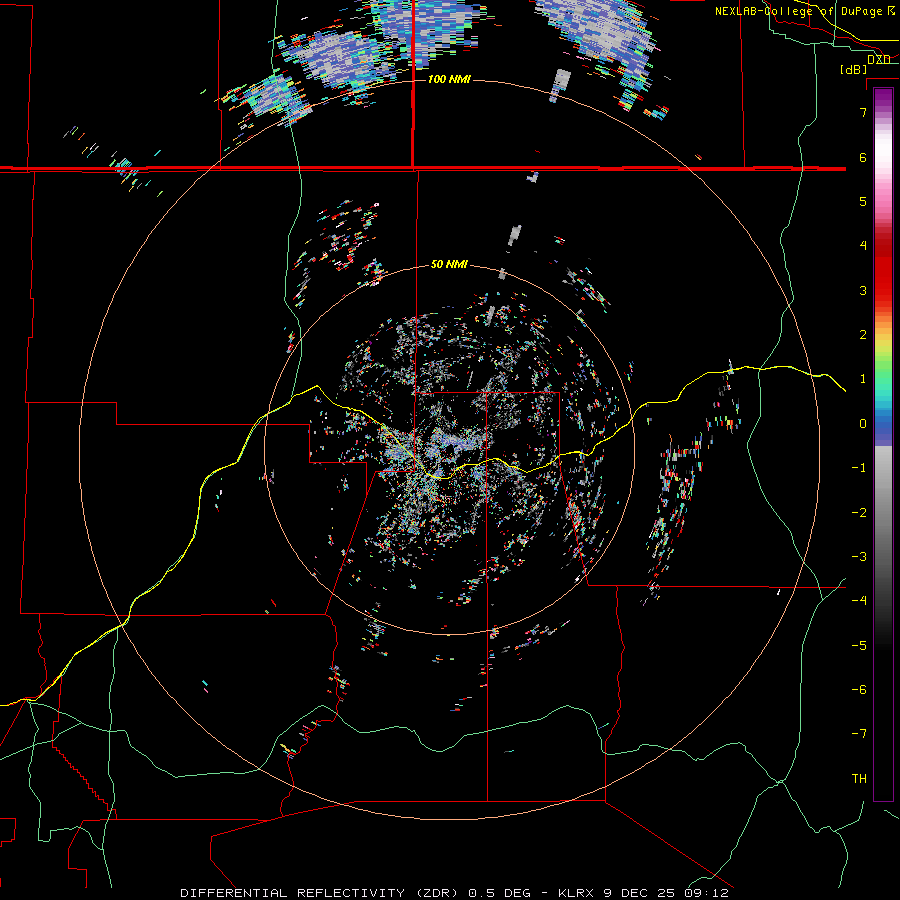
Task: Click the "DIFFERENTIAL REFLECTIVITY (ZDR)" caption text
Action: (321, 893)
